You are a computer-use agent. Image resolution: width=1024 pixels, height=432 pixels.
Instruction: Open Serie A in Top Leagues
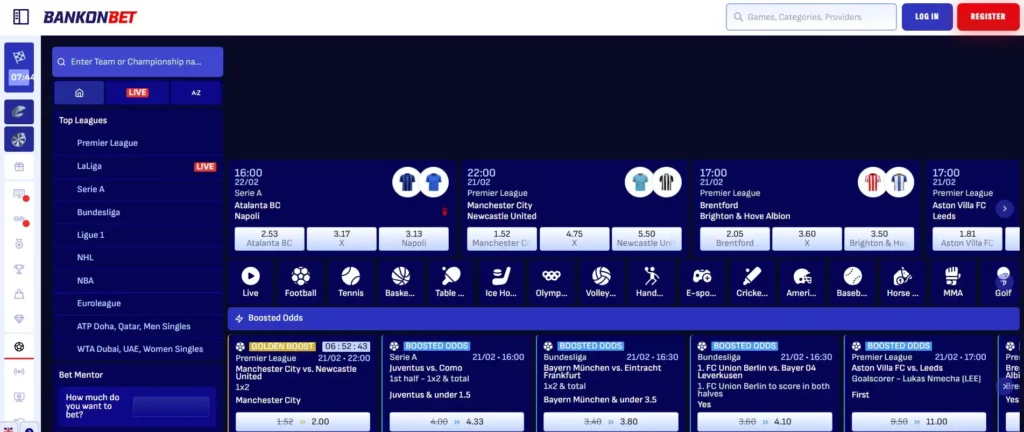137,189
